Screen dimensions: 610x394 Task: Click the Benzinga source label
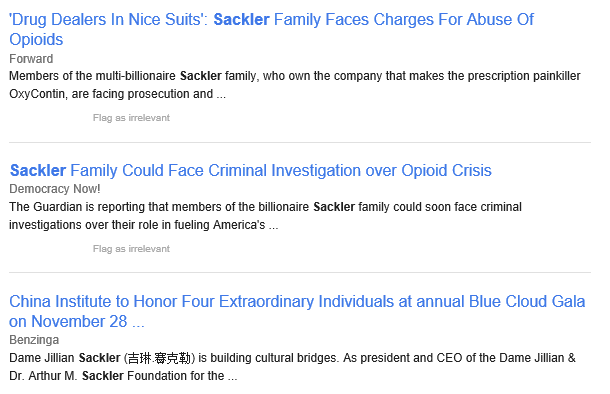[34, 340]
